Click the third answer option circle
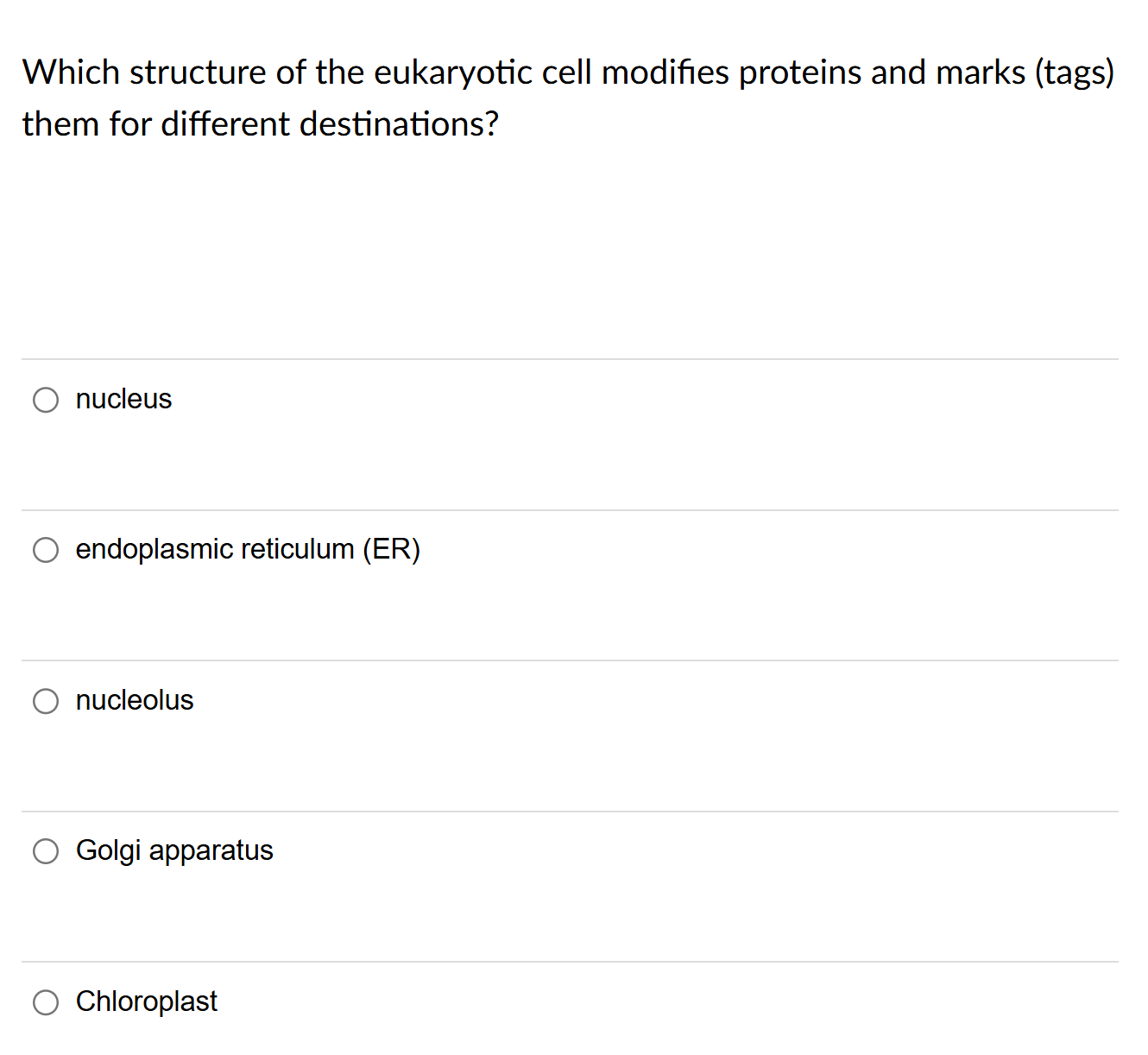This screenshot has height=1055, width=1148. tap(46, 701)
